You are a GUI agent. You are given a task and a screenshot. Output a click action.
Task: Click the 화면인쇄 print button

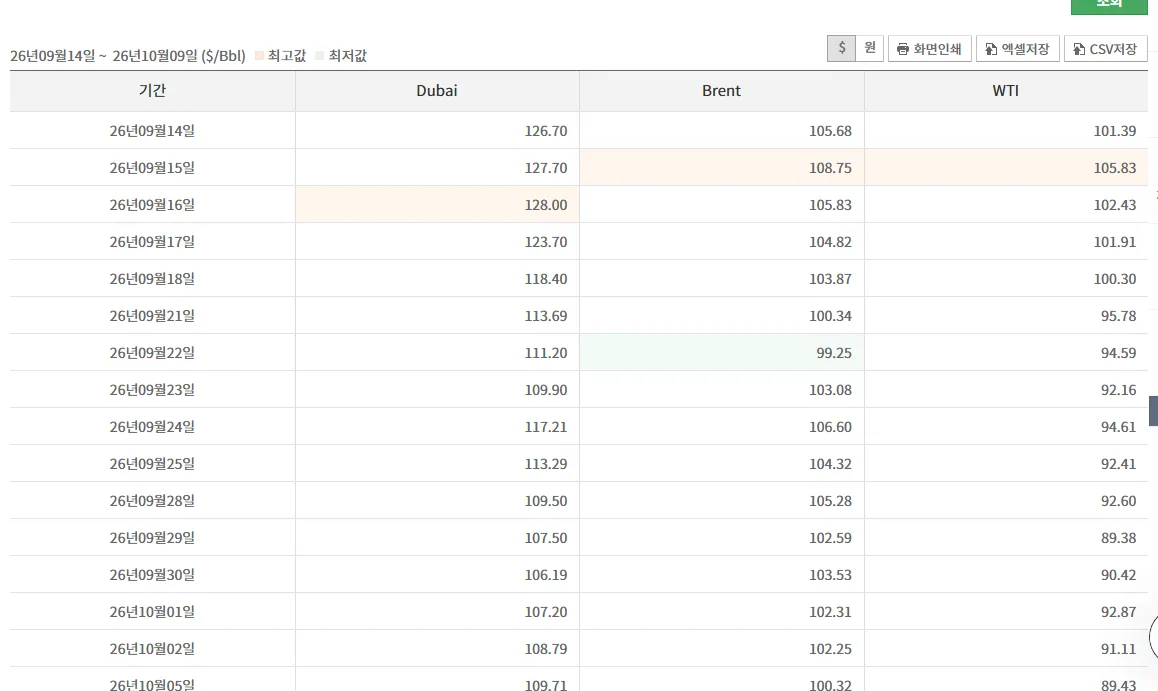click(929, 49)
